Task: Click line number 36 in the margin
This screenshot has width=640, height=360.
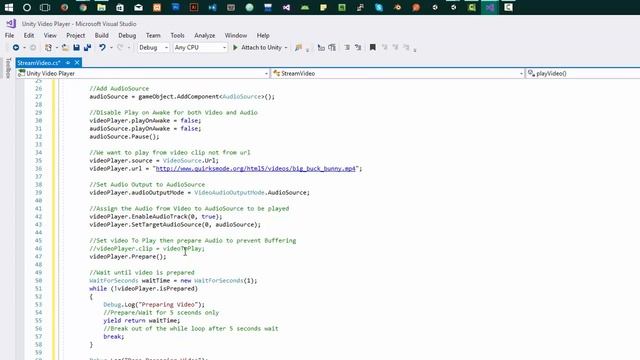Action: point(38,169)
